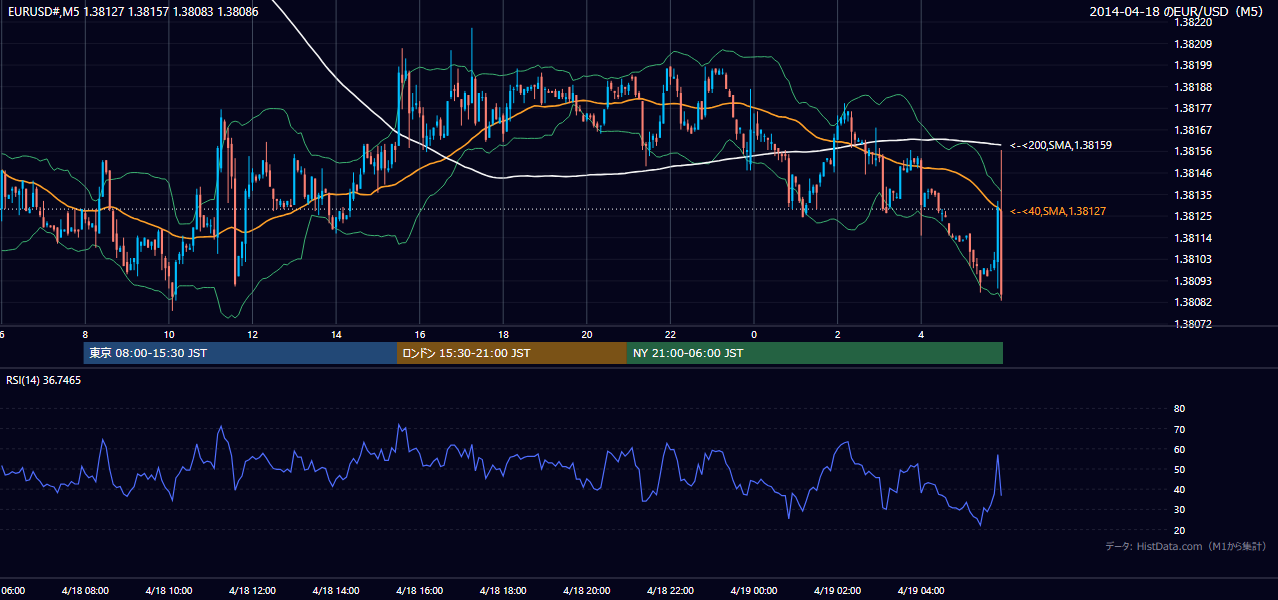Viewport: 1278px width, 600px height.
Task: Click hour tick 22 under price chart
Action: [670, 335]
